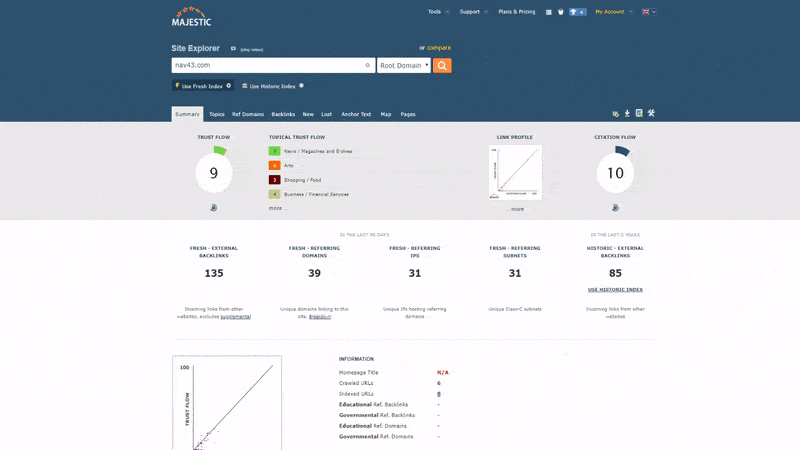Click the supplemental link under backlinks description
This screenshot has width=800, height=450.
(236, 316)
